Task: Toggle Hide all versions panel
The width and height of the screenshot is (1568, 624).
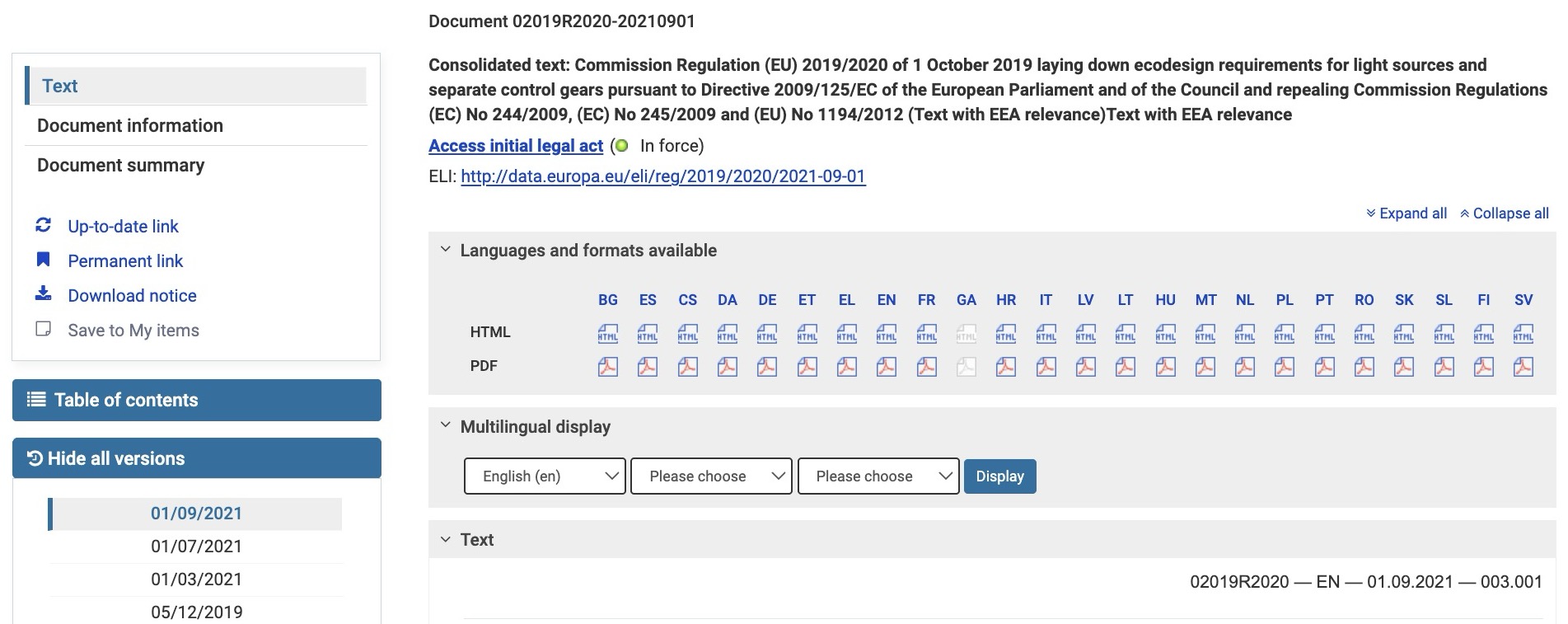Action: click(x=197, y=458)
